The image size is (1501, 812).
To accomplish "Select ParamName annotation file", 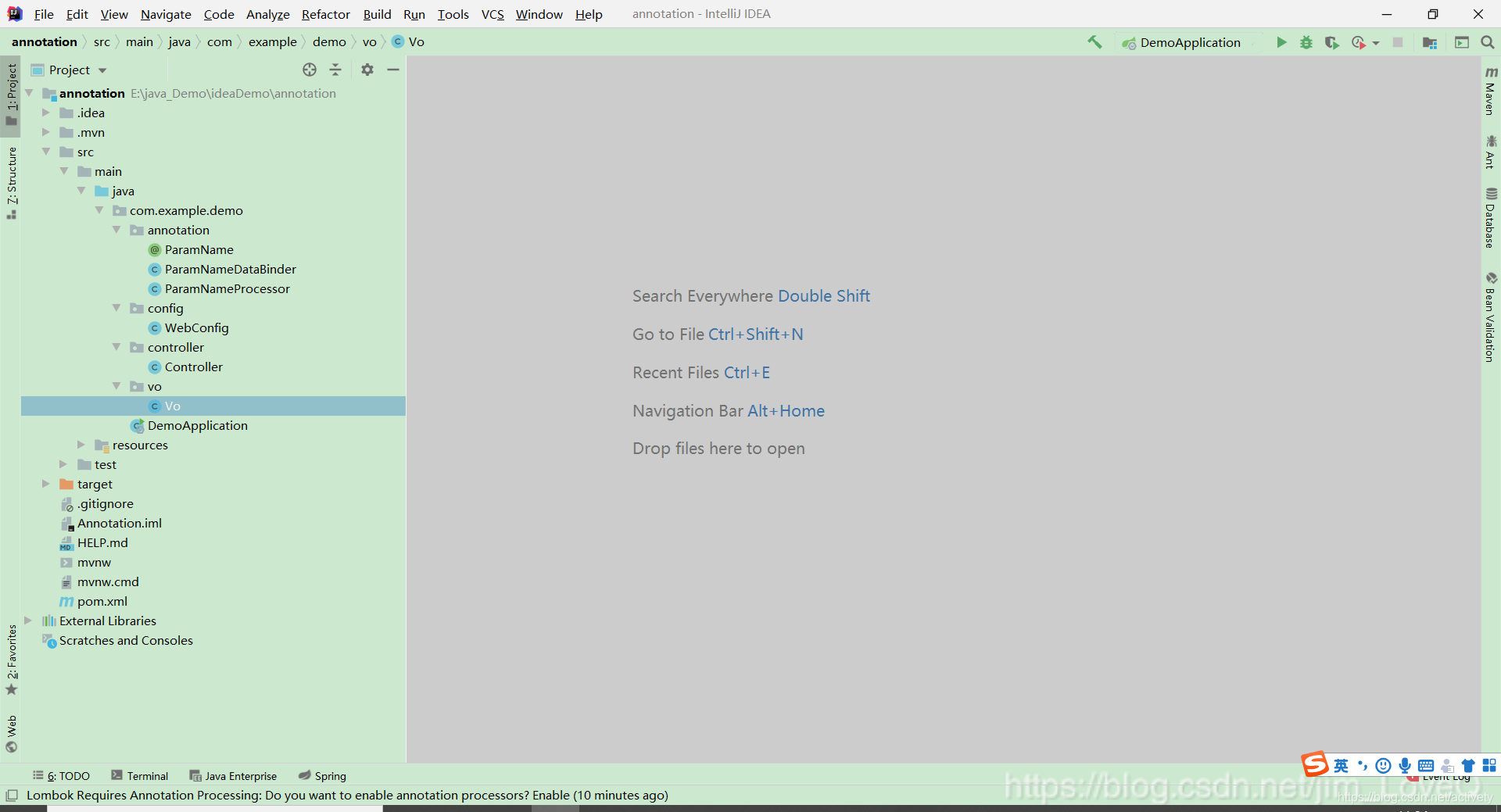I will click(199, 249).
